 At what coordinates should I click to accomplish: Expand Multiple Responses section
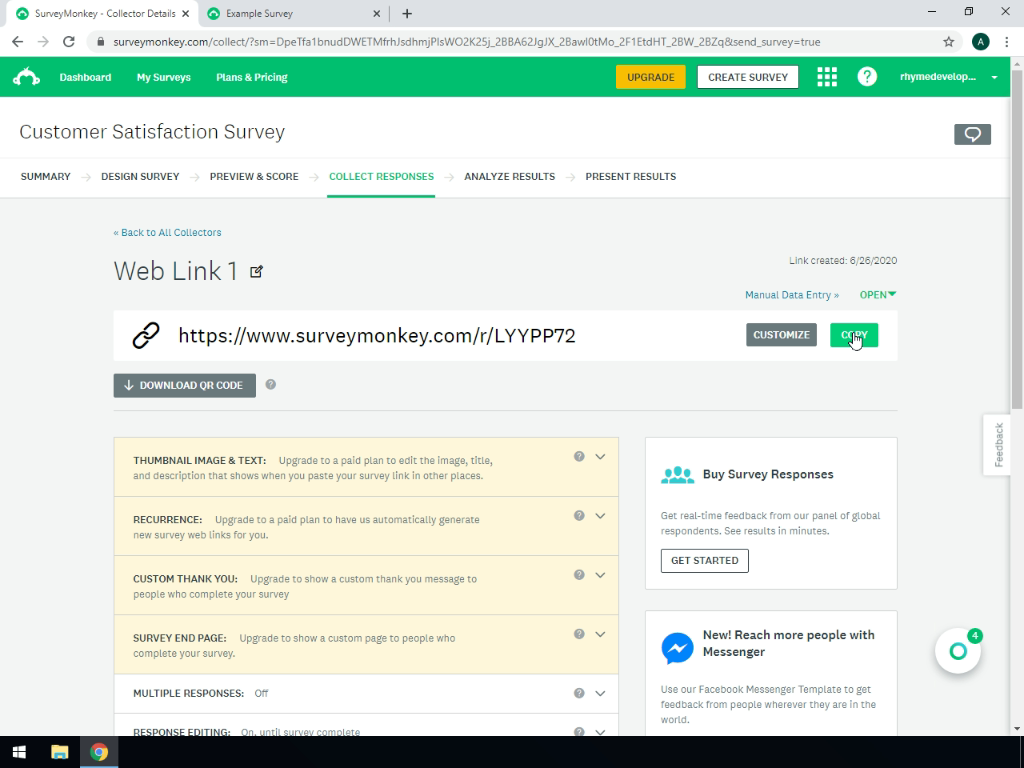[x=600, y=694]
